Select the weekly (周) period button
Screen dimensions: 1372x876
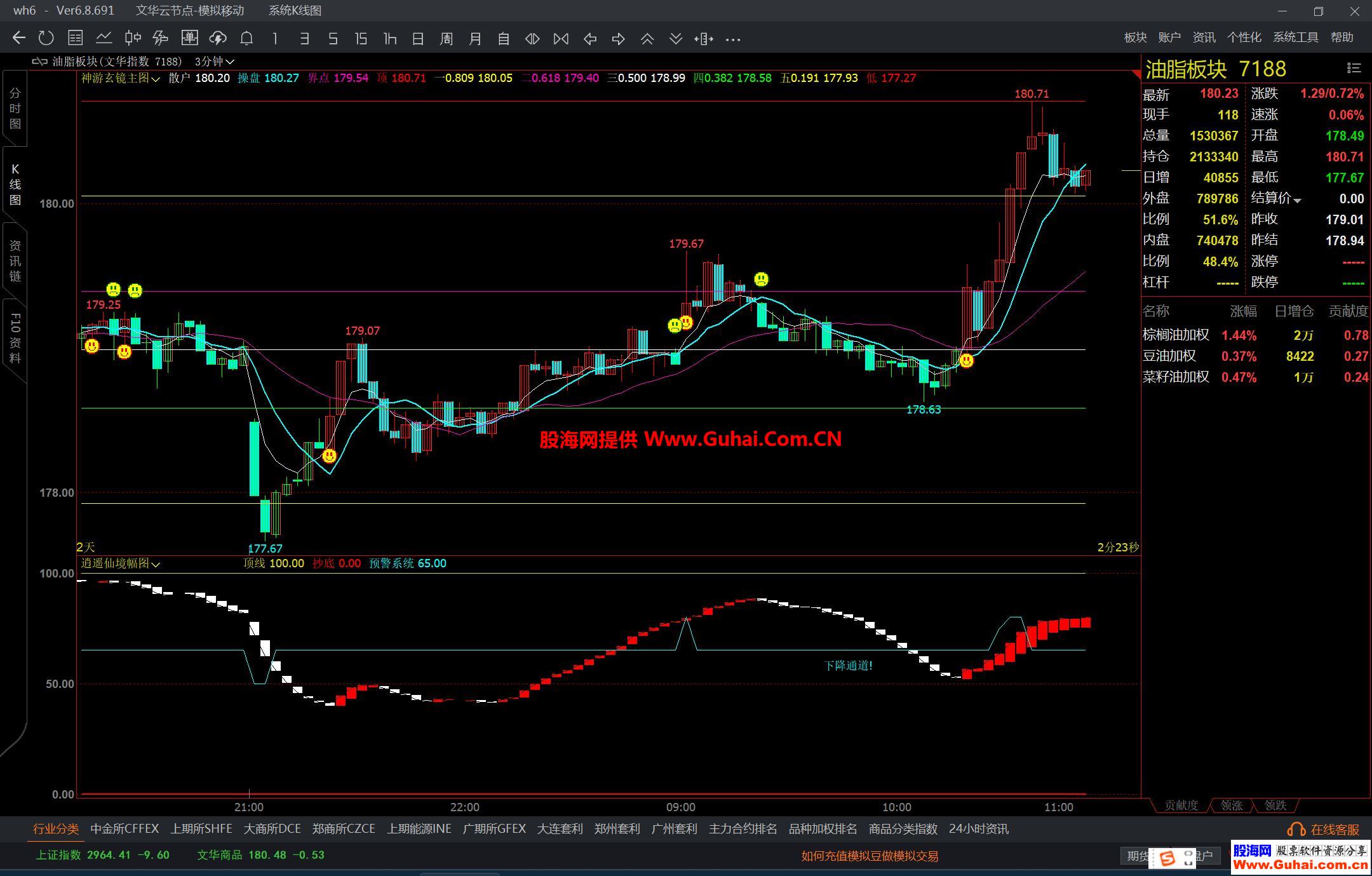[x=447, y=39]
